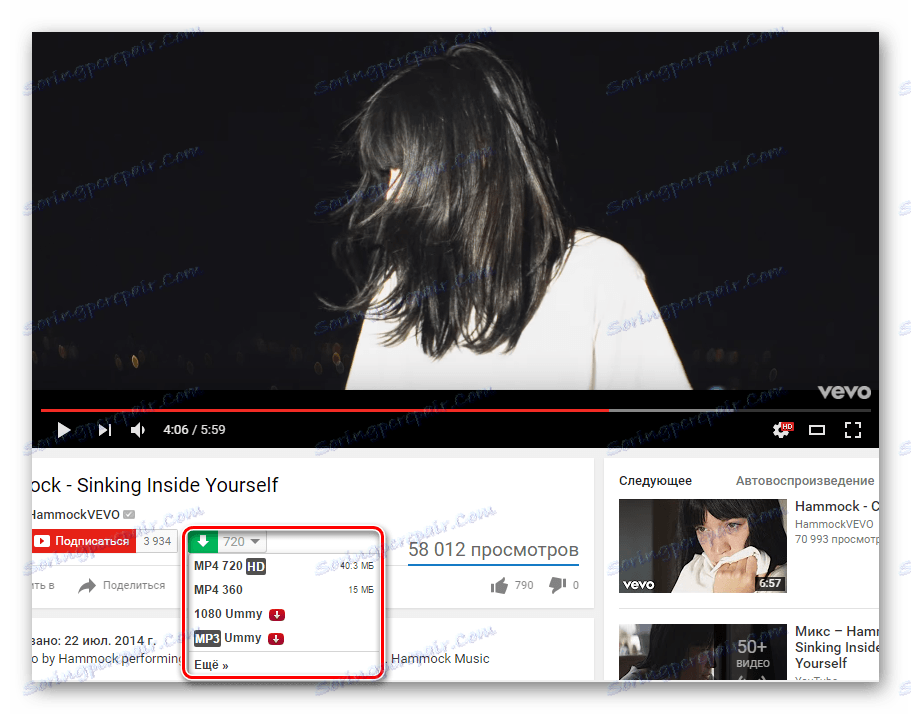
Task: Click the verified badge next to HammockVEVO
Action: click(x=129, y=514)
